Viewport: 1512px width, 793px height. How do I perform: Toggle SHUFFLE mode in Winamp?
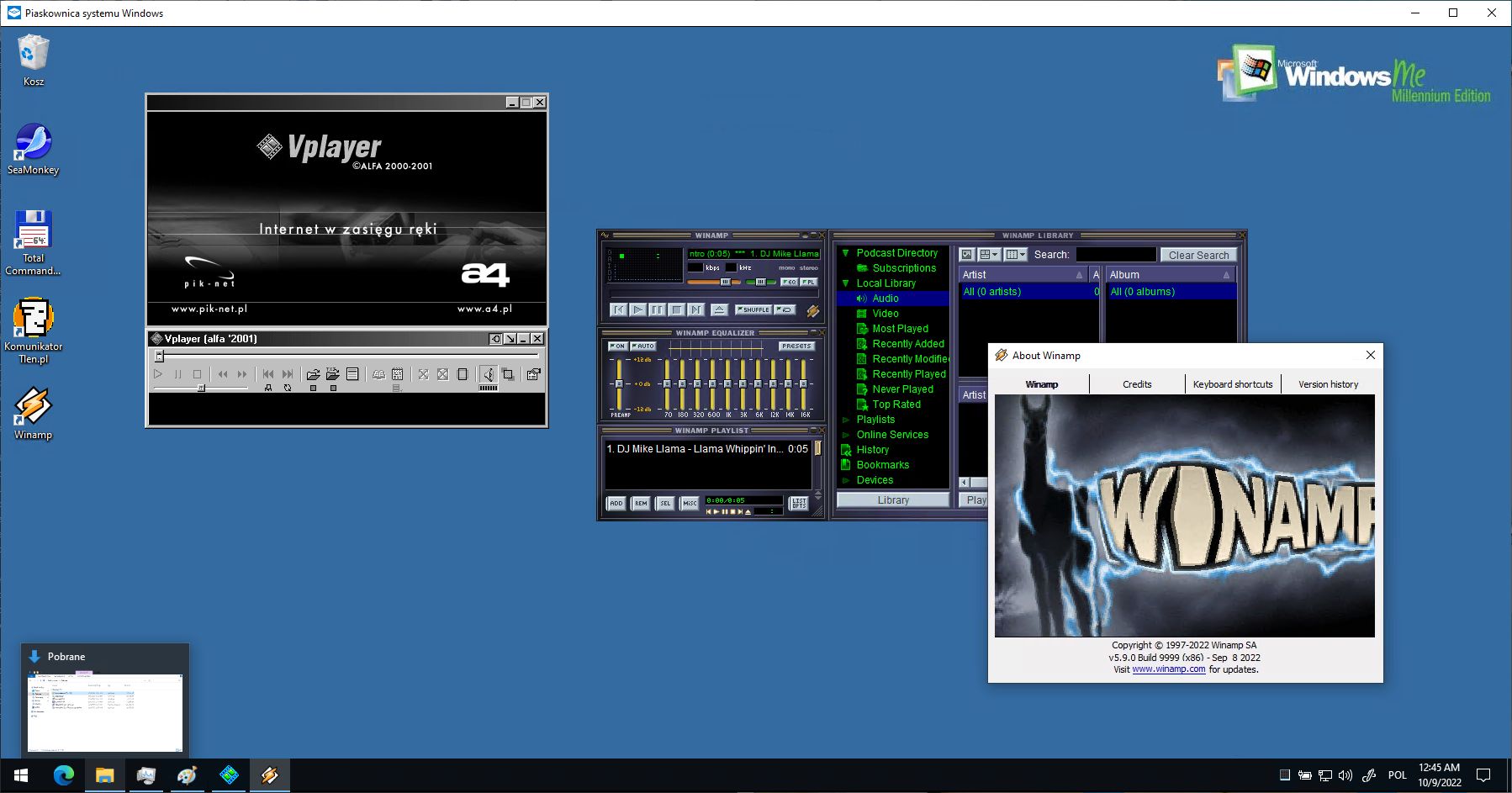click(x=753, y=309)
